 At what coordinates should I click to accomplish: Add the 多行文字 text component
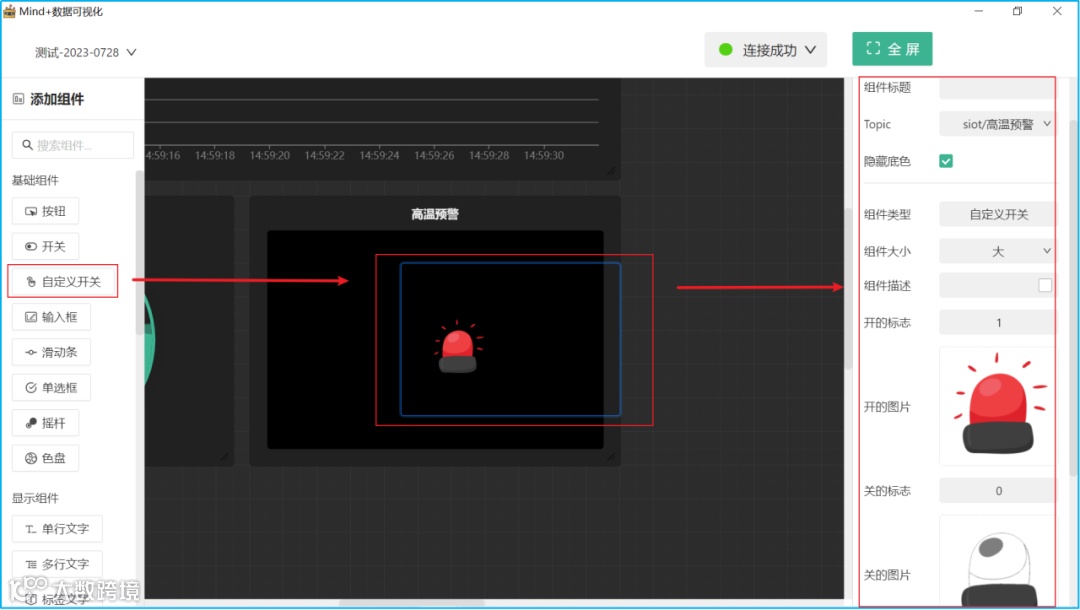point(57,564)
